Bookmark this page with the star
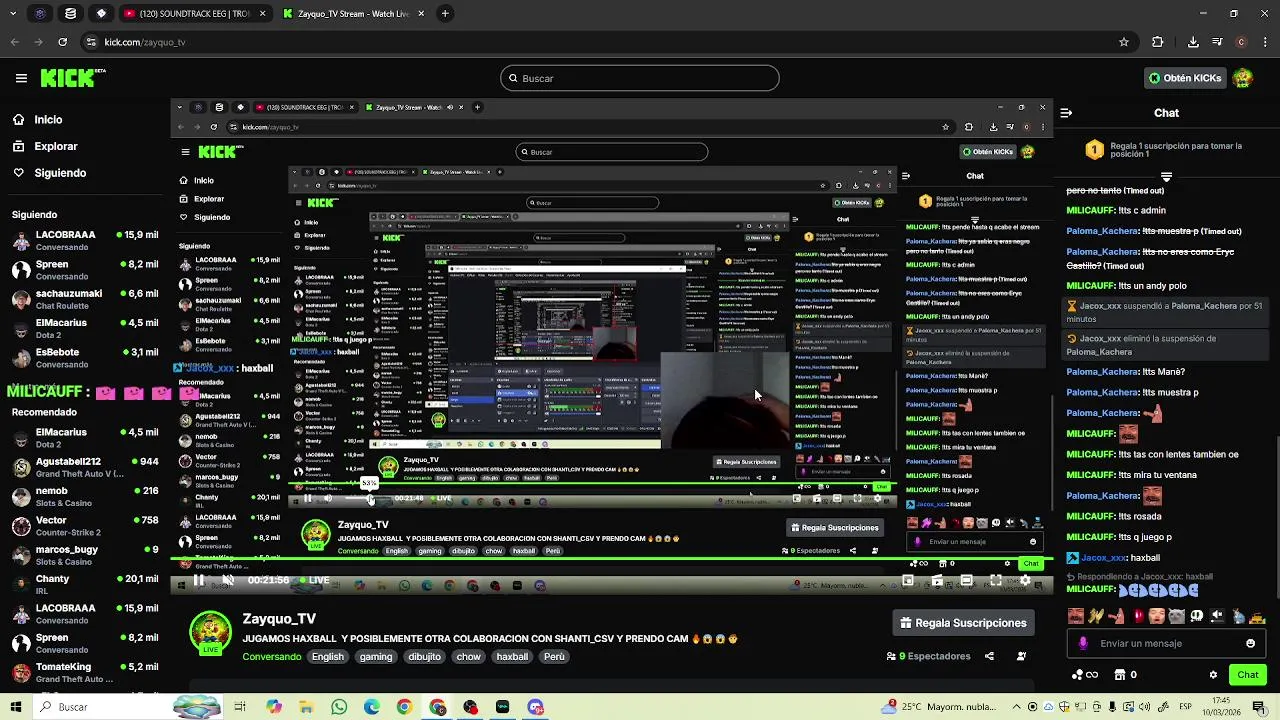Image resolution: width=1280 pixels, height=720 pixels. 1124,42
